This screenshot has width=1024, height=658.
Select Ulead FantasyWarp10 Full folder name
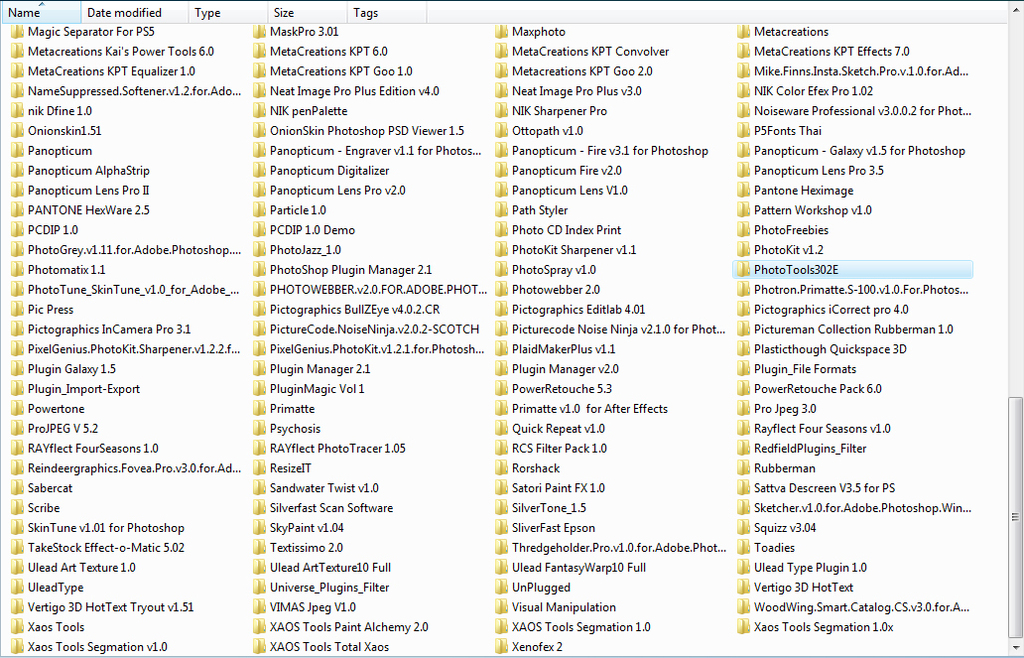point(579,567)
